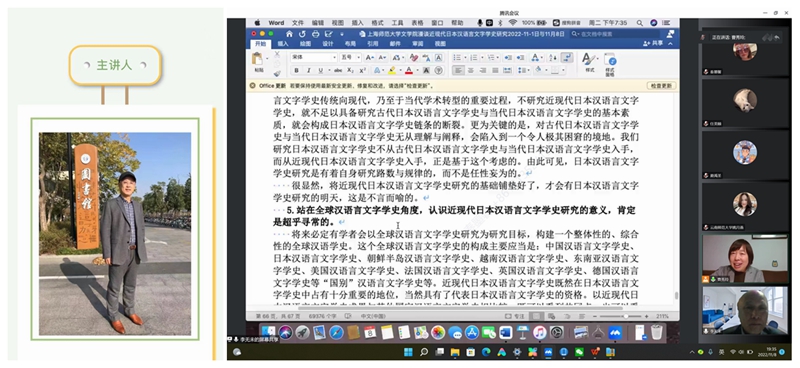Image resolution: width=800 pixels, height=368 pixels.
Task: Adjust the zoom slider in status bar
Action: (x=626, y=316)
